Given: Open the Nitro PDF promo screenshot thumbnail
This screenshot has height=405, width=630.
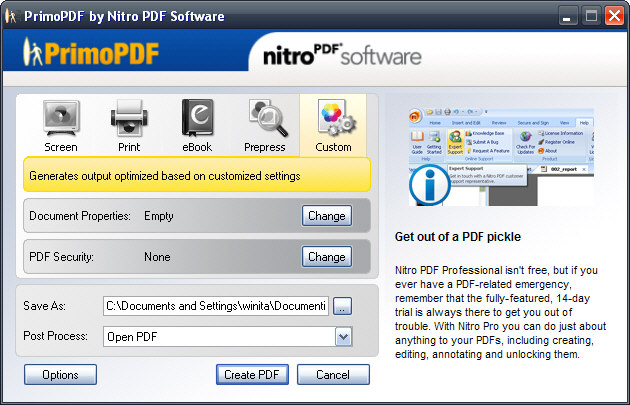Looking at the screenshot, I should pyautogui.click(x=501, y=157).
